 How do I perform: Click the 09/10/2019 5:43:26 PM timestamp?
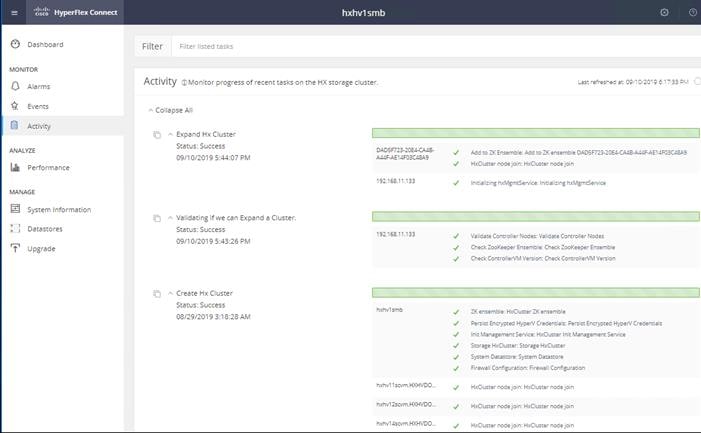(x=213, y=241)
